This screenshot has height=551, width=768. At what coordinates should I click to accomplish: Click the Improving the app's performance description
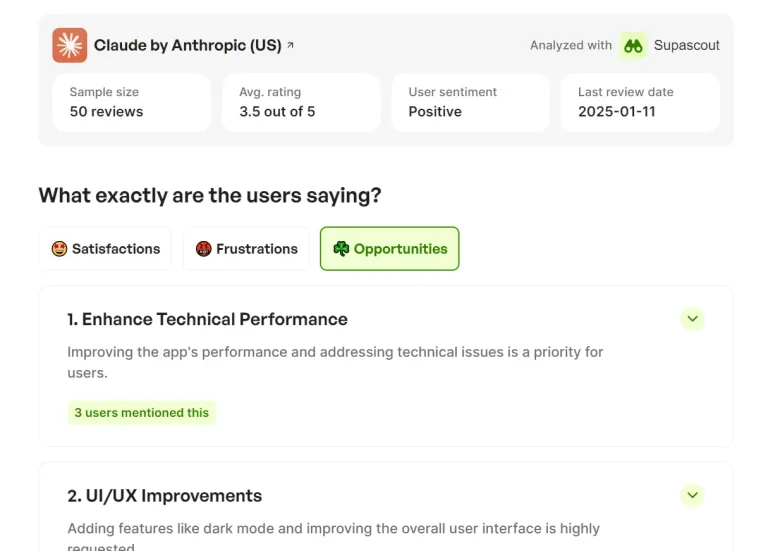(335, 362)
